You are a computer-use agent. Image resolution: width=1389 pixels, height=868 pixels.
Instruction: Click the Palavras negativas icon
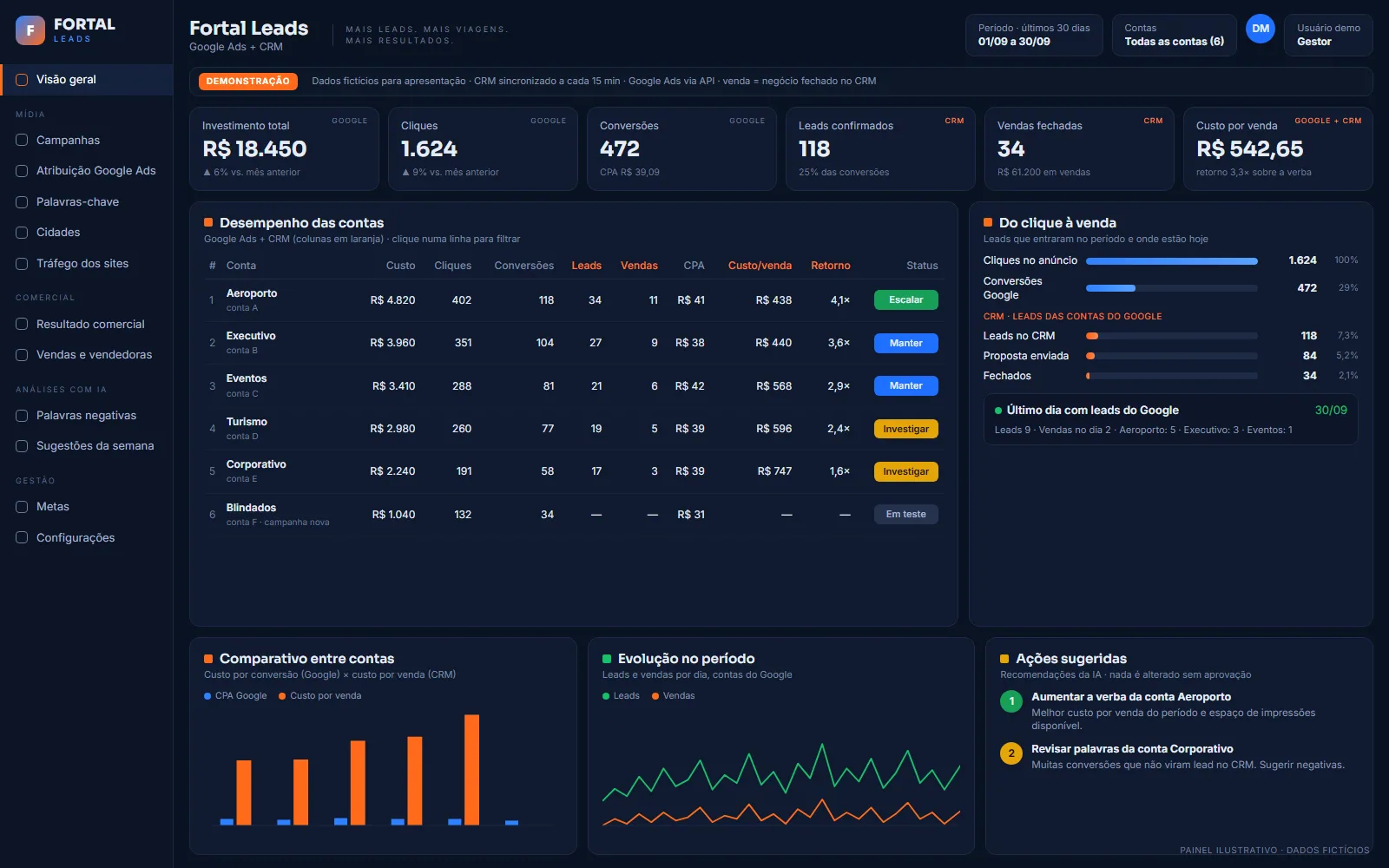click(x=22, y=416)
